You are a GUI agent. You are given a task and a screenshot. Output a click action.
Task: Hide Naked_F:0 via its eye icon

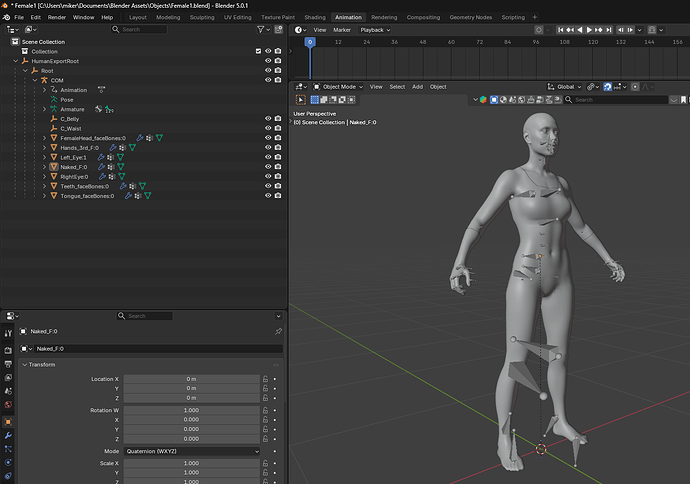coord(268,167)
